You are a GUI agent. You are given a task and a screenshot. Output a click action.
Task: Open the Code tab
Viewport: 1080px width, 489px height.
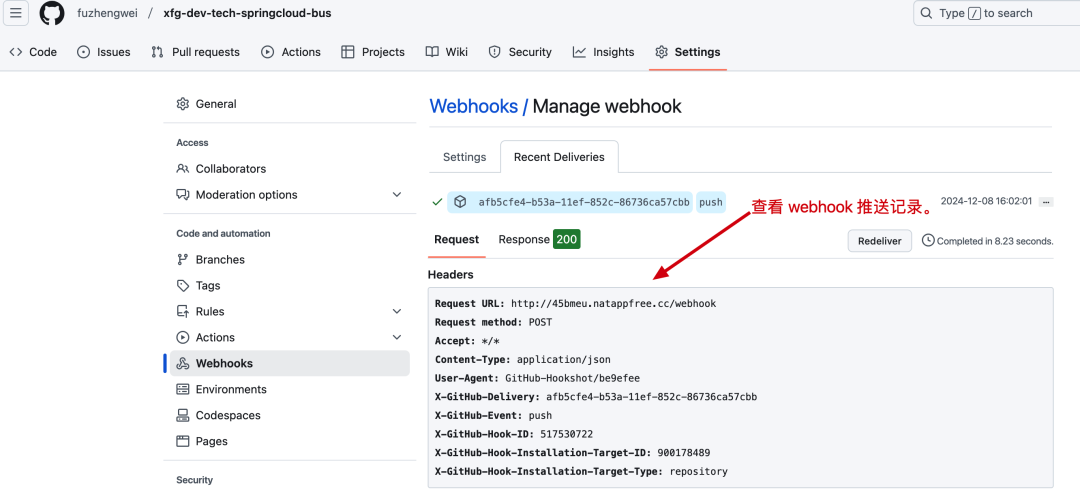(x=33, y=52)
